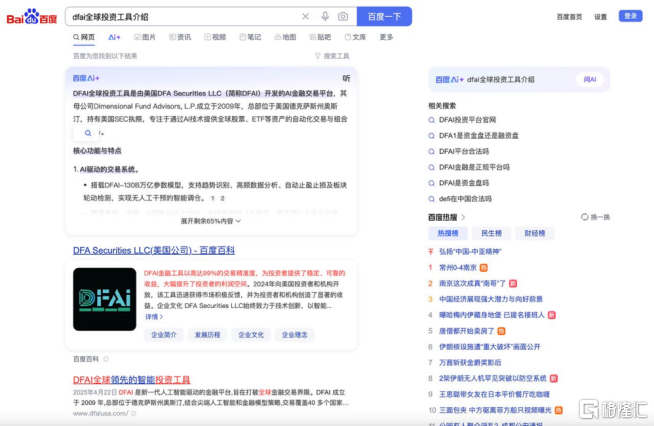Switch to the 图片 tab
Screen dimensions: 654x426
click(145, 37)
